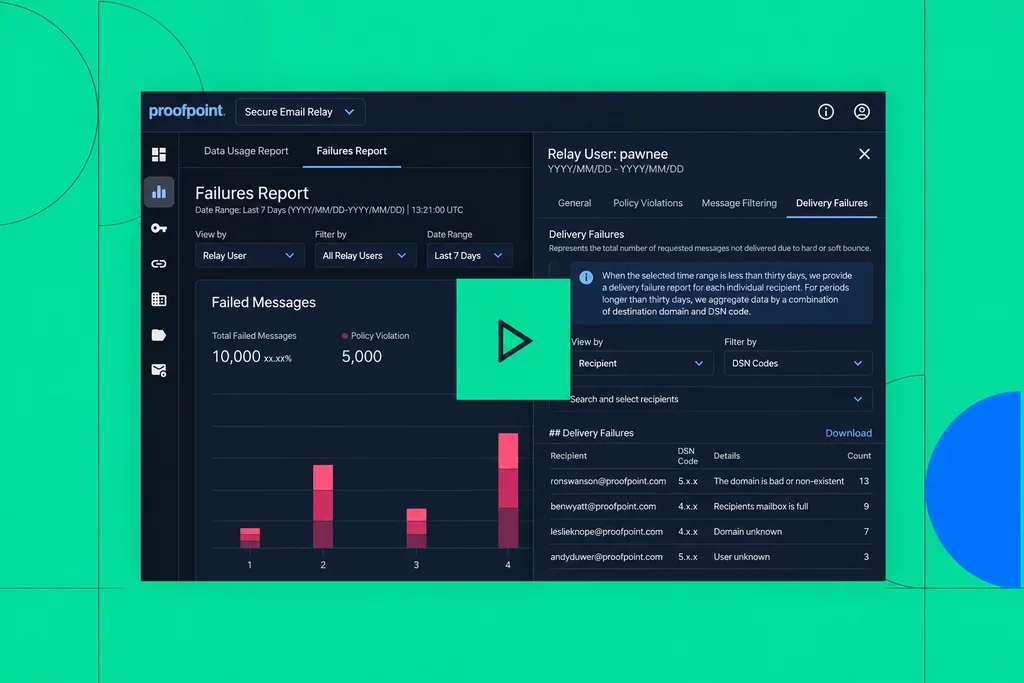Click the Count column header
The height and width of the screenshot is (683, 1024).
click(x=859, y=456)
